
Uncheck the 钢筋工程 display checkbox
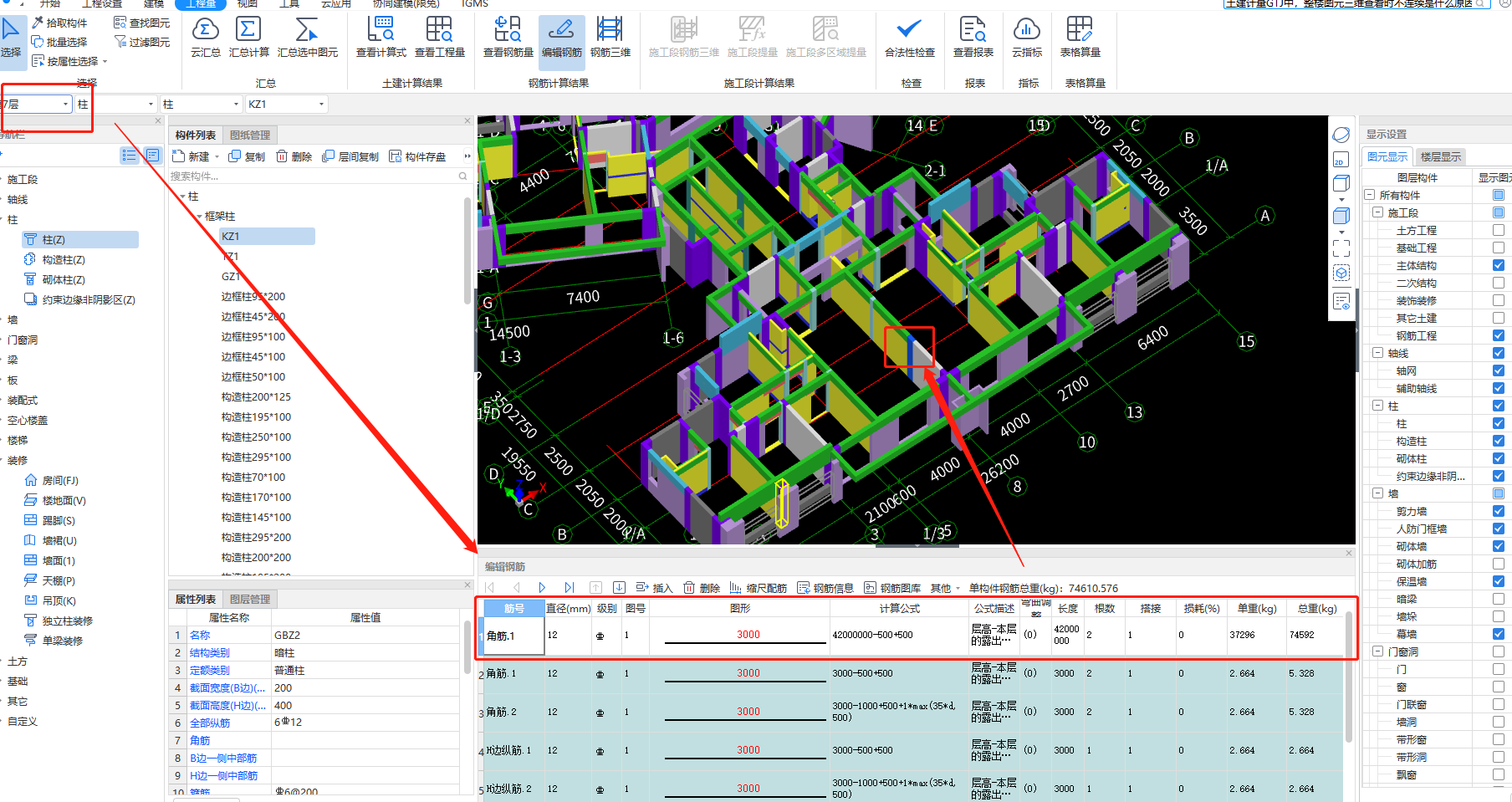pyautogui.click(x=1499, y=335)
